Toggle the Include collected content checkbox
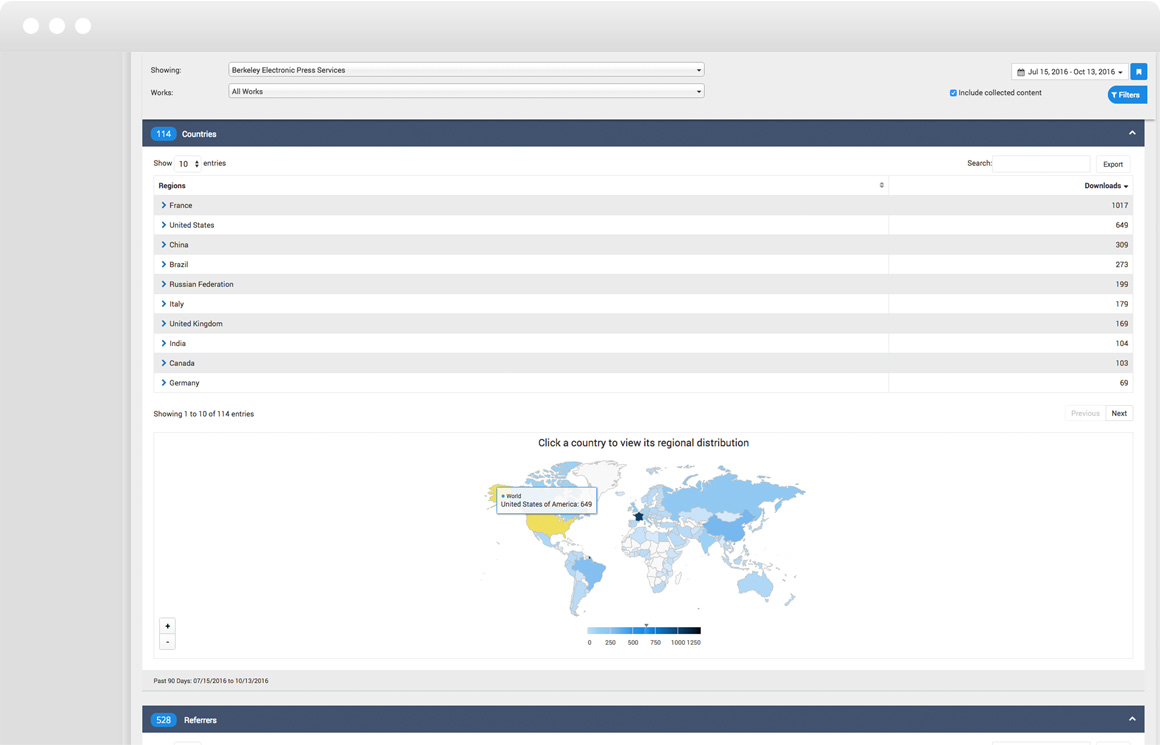This screenshot has height=745, width=1160. pos(953,93)
